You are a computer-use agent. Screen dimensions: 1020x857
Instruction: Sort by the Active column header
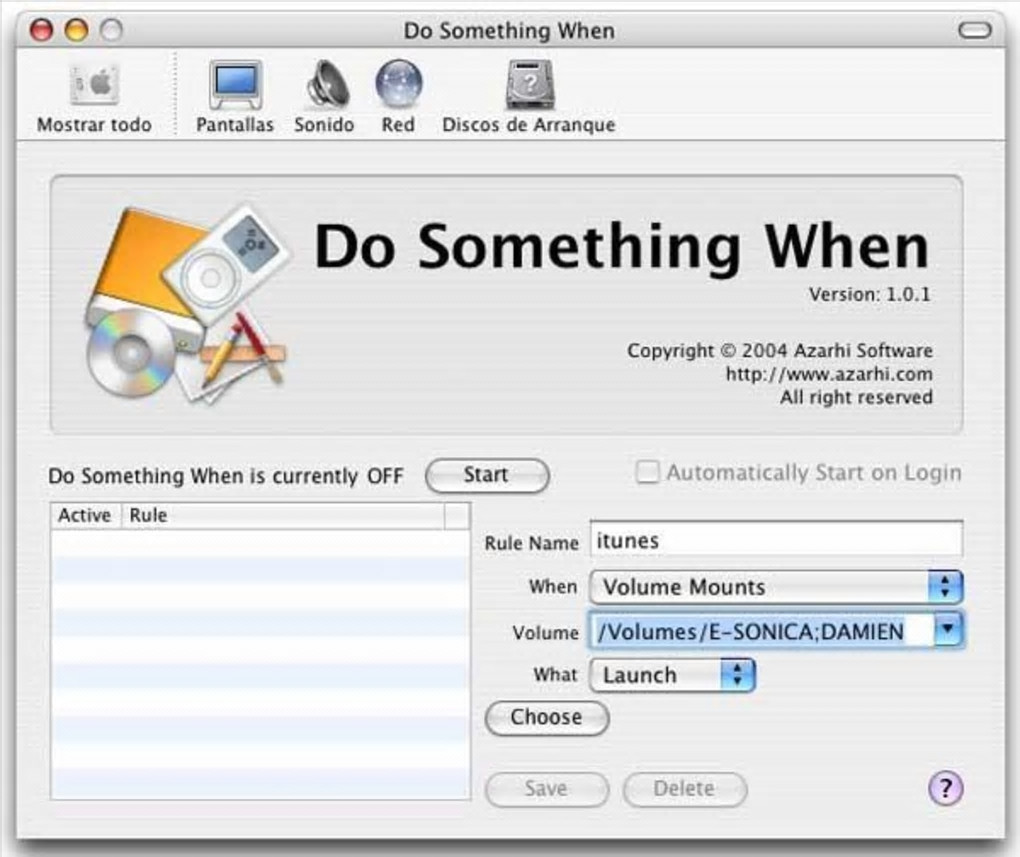point(86,515)
